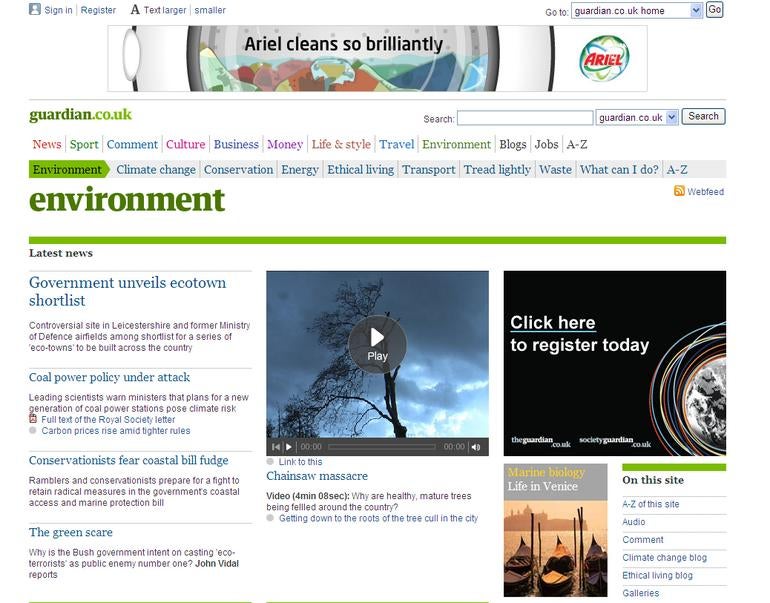Click the Click here to register ad
This screenshot has height=603, width=770.
[x=615, y=363]
